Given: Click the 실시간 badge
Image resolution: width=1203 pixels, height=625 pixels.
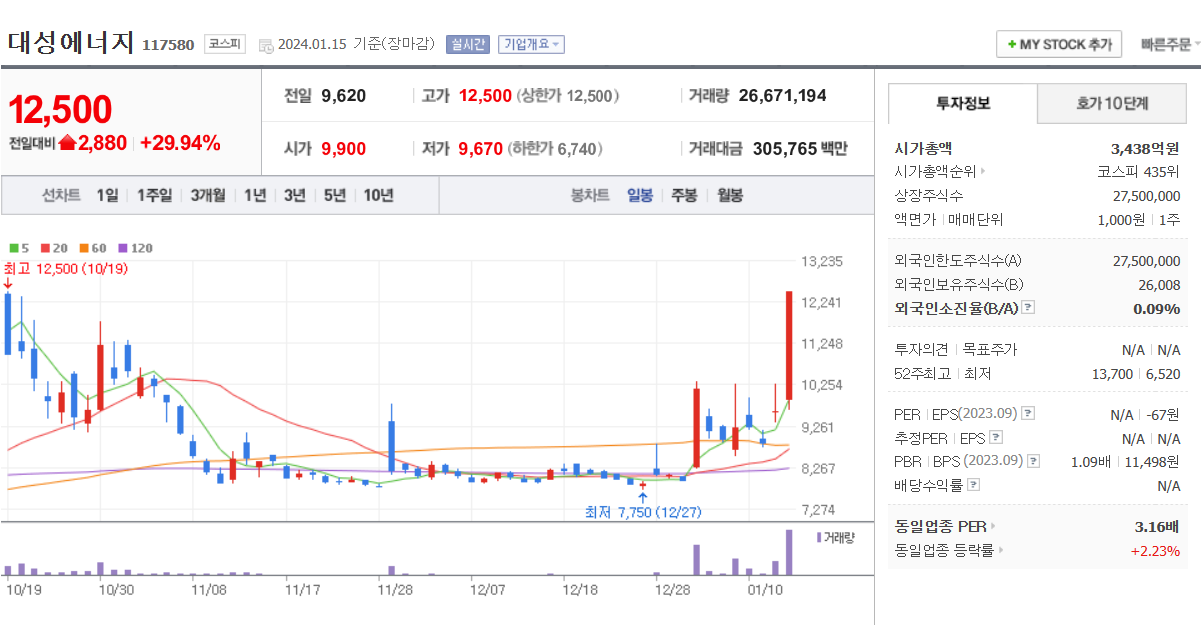Looking at the screenshot, I should coord(468,44).
